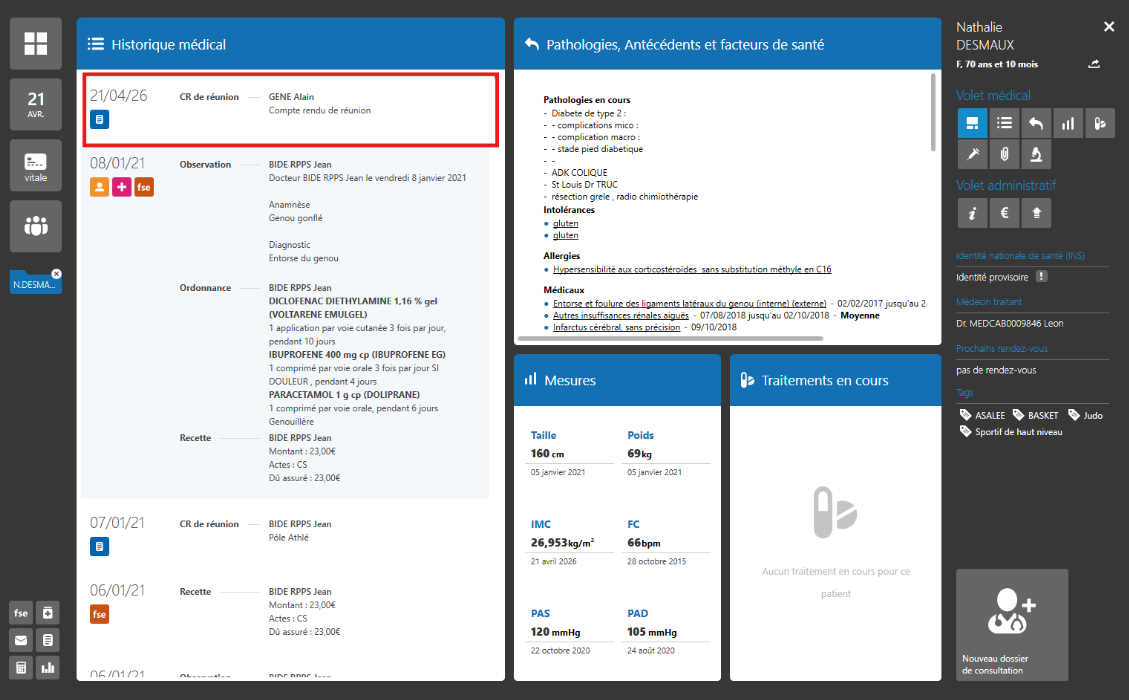
Task: Open the calculator icon in bottom-left
Action: tap(20, 667)
